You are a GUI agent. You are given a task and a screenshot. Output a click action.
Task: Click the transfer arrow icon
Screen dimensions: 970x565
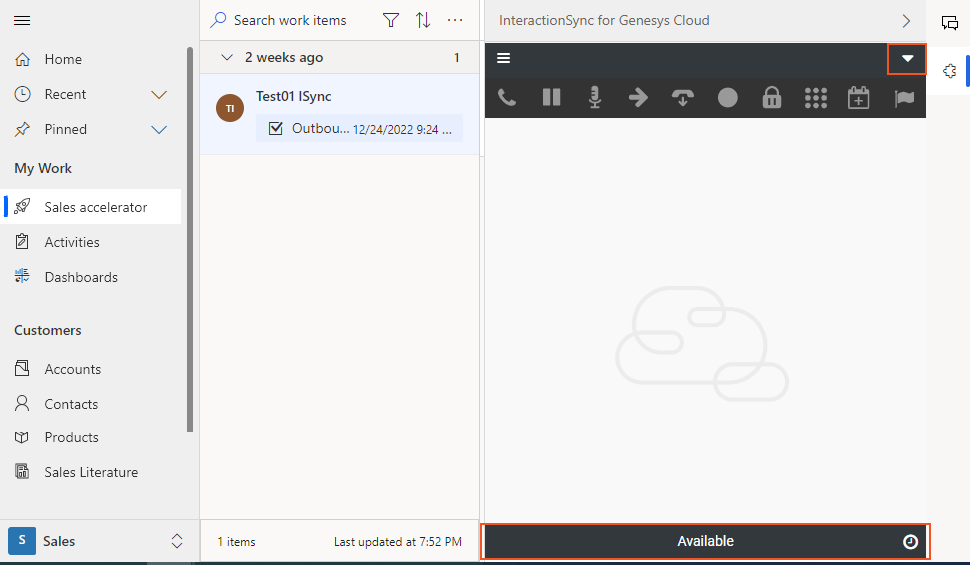point(638,97)
